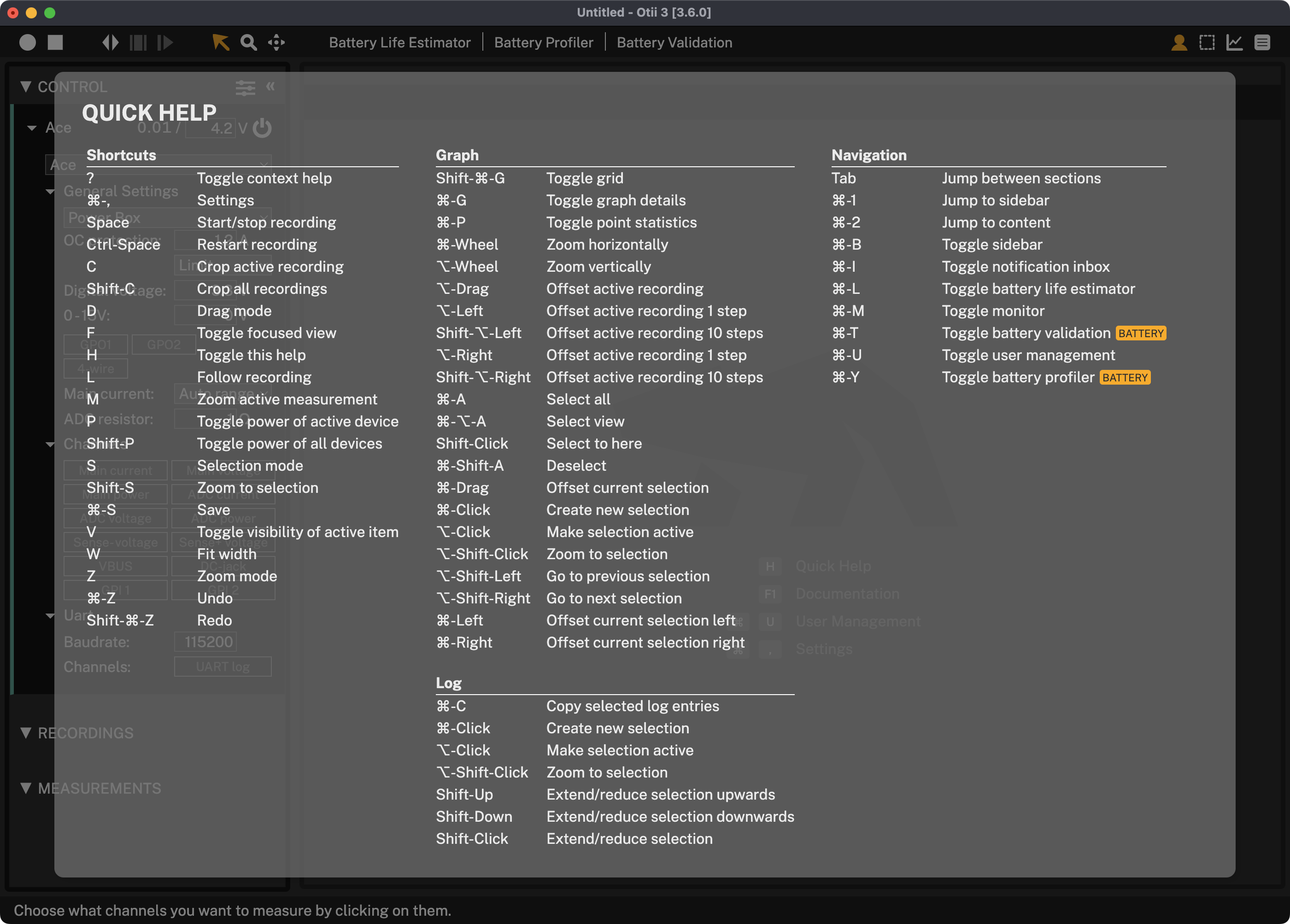The height and width of the screenshot is (924, 1290).
Task: Open the Battery Life Estimator tab
Action: coord(399,43)
